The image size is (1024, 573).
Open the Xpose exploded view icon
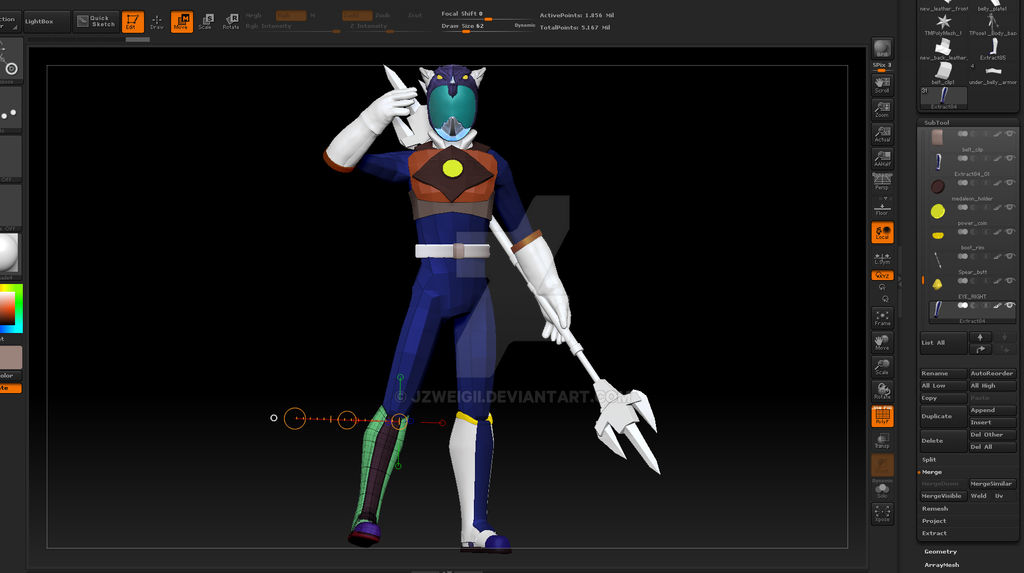(882, 514)
